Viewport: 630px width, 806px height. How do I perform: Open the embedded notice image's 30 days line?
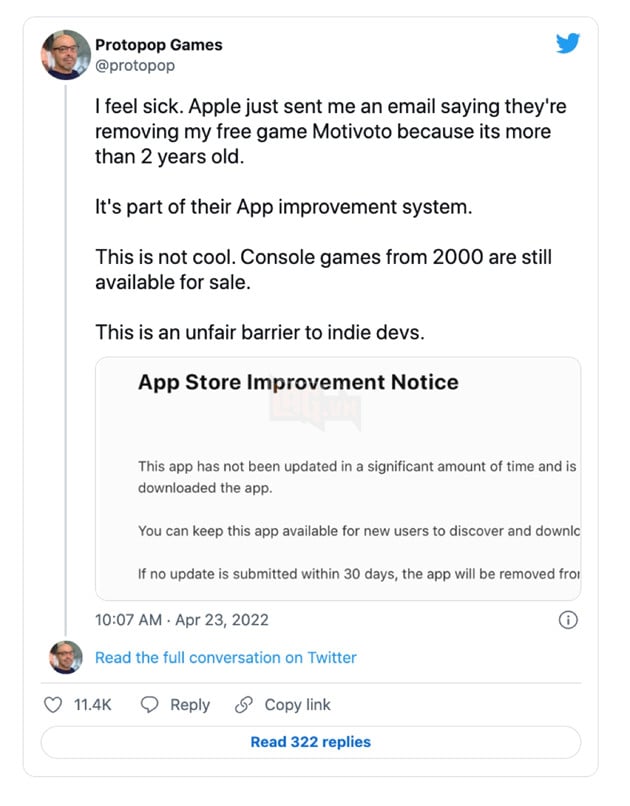[359, 574]
